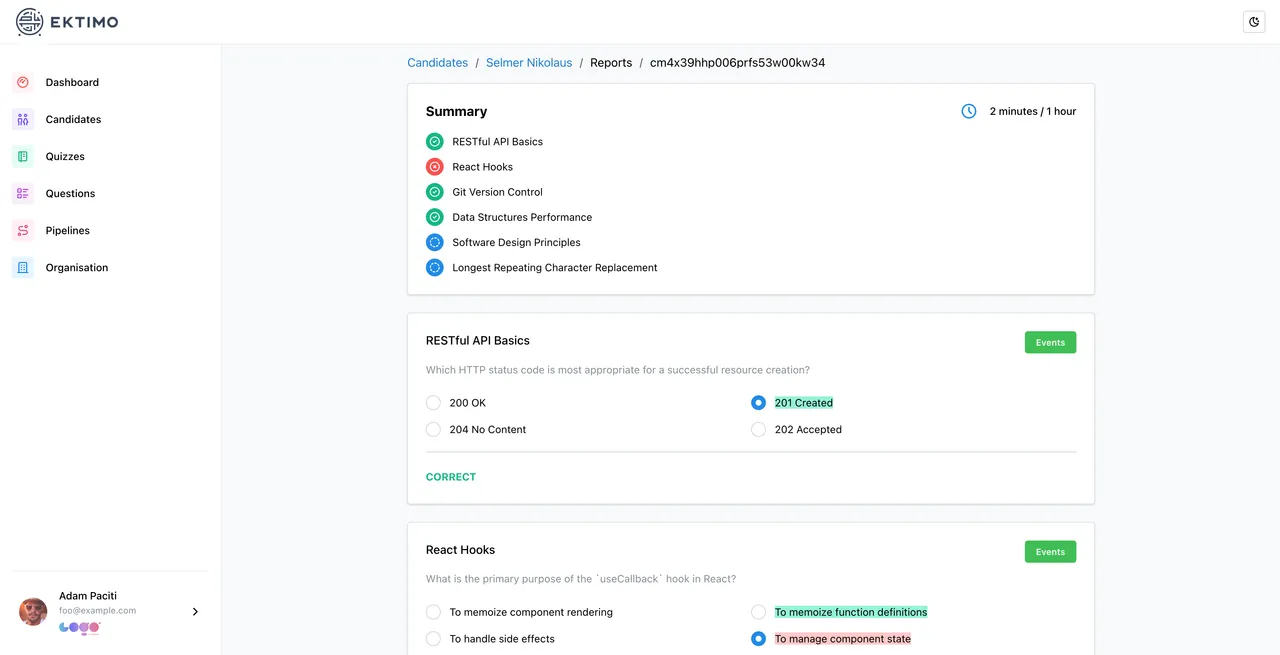The image size is (1280, 655).
Task: Select the 202 Accepted radio button
Action: pos(758,430)
